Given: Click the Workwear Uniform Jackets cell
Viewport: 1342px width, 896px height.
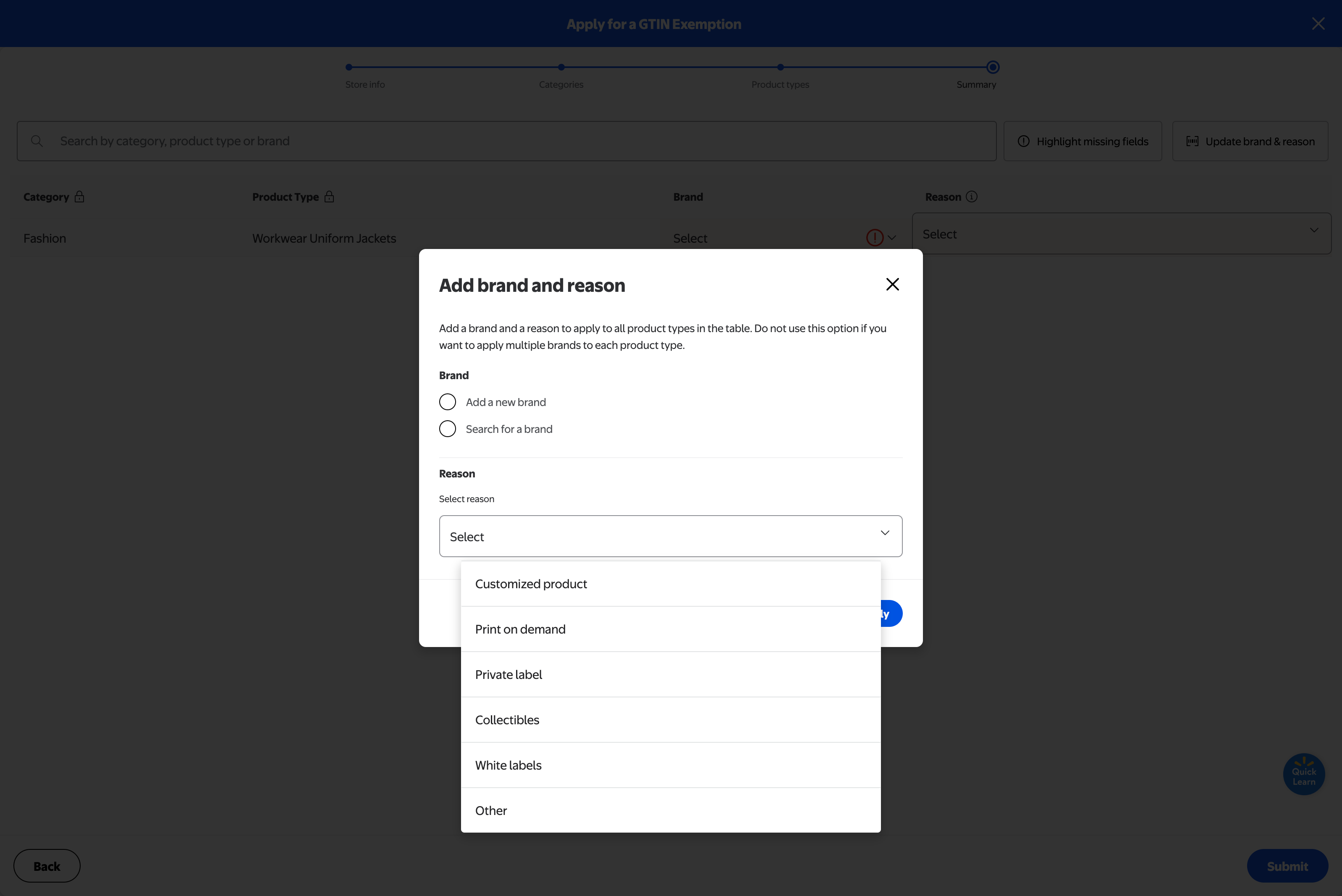Looking at the screenshot, I should (x=324, y=238).
